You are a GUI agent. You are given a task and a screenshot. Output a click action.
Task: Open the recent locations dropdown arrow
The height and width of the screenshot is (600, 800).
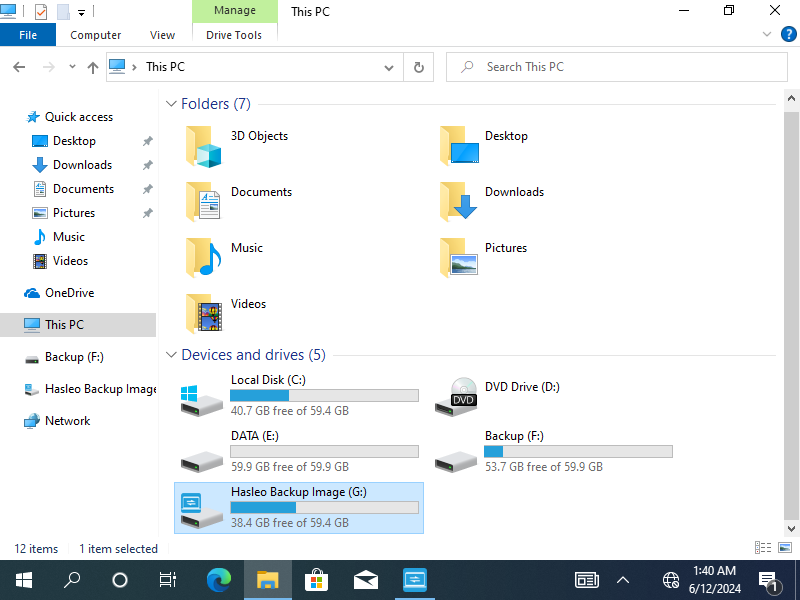(x=72, y=66)
